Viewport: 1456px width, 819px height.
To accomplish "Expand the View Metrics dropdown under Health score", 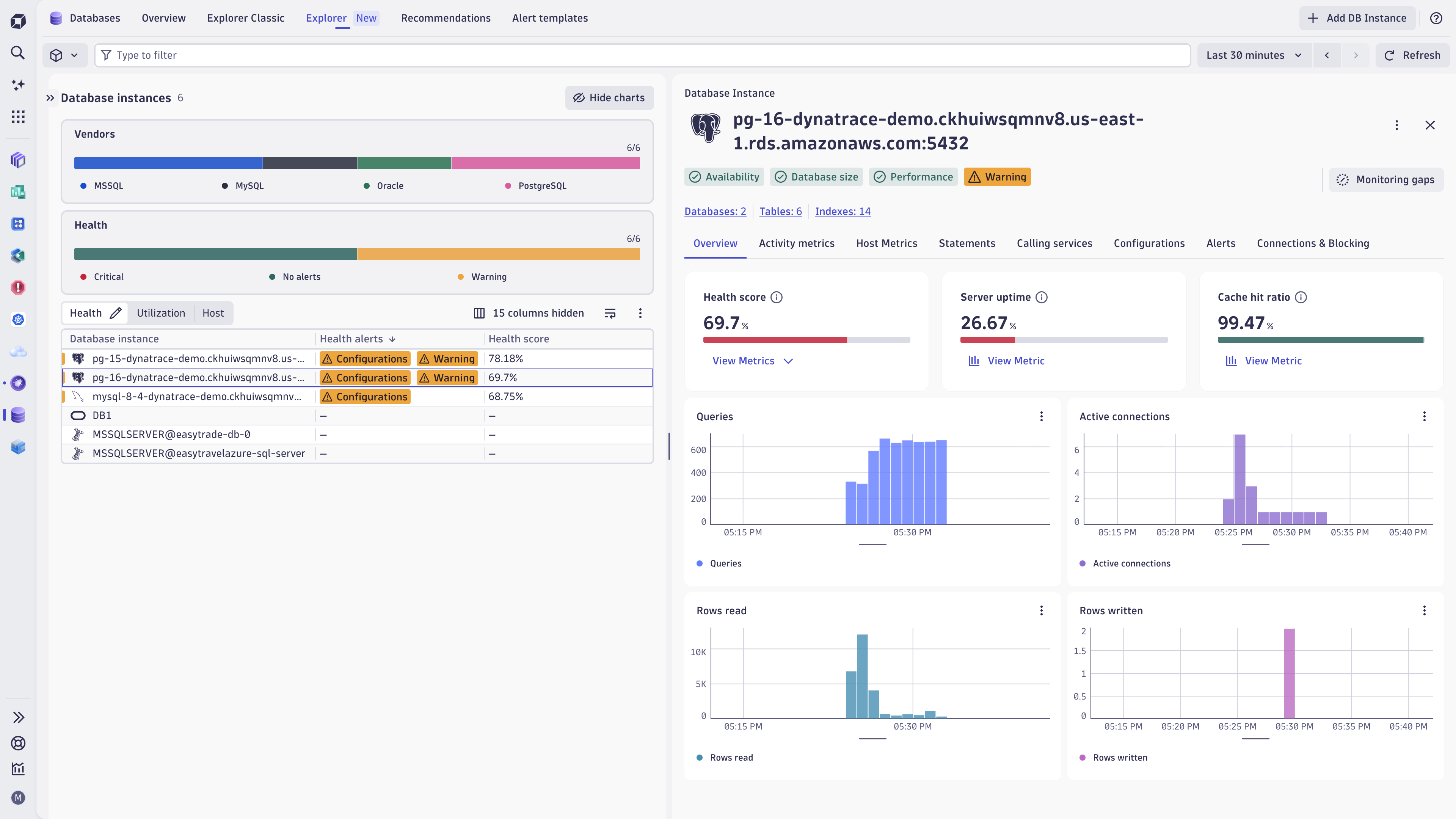I will pyautogui.click(x=753, y=361).
